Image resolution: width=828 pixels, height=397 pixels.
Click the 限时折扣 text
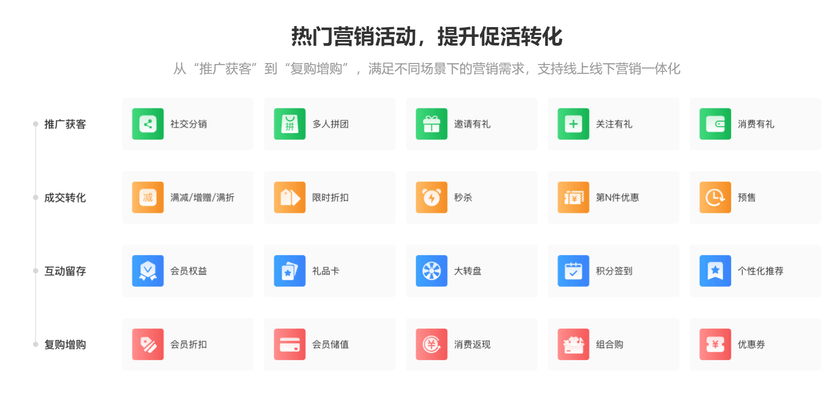tap(331, 198)
